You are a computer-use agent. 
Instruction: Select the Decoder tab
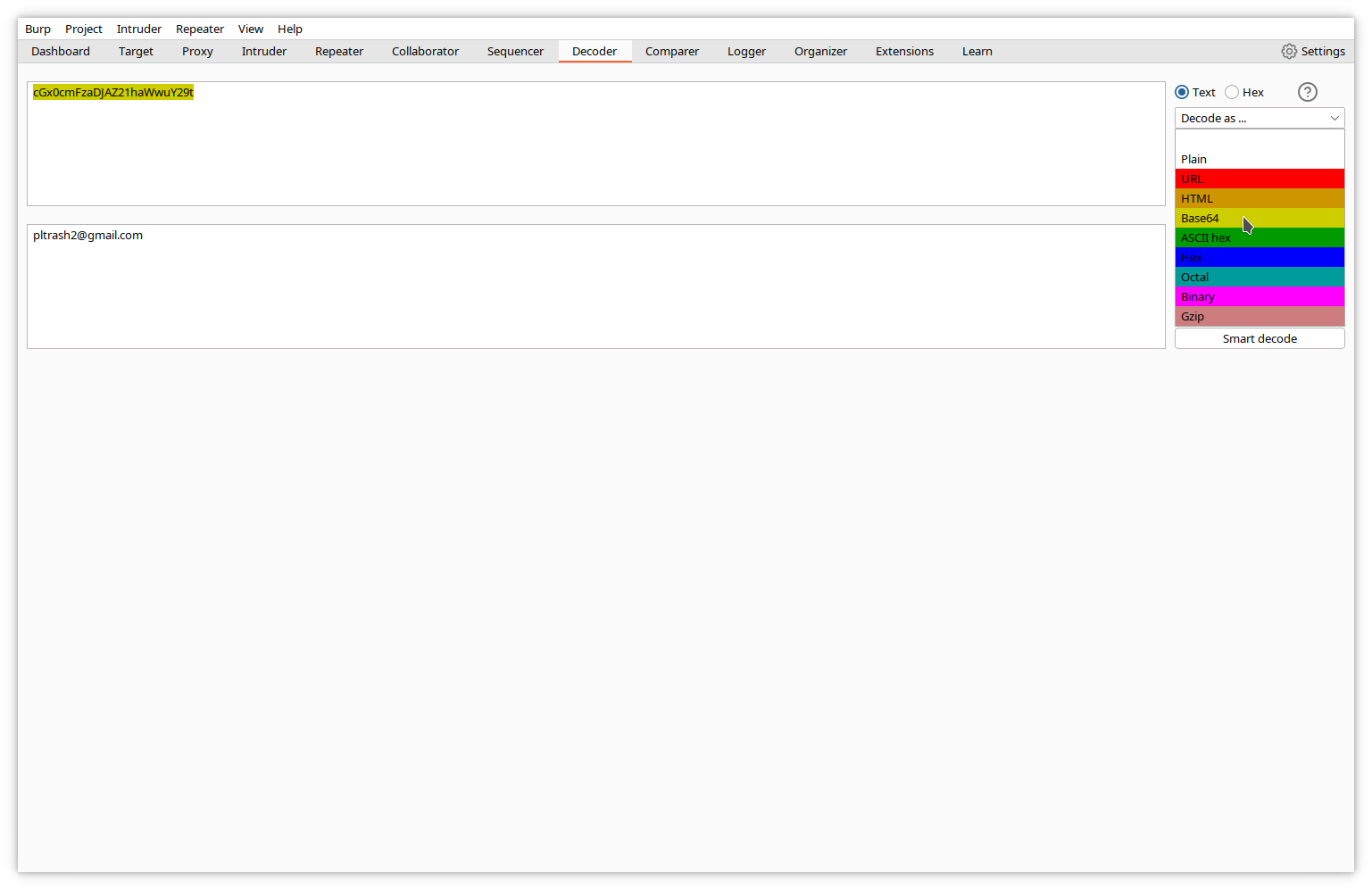coord(595,51)
